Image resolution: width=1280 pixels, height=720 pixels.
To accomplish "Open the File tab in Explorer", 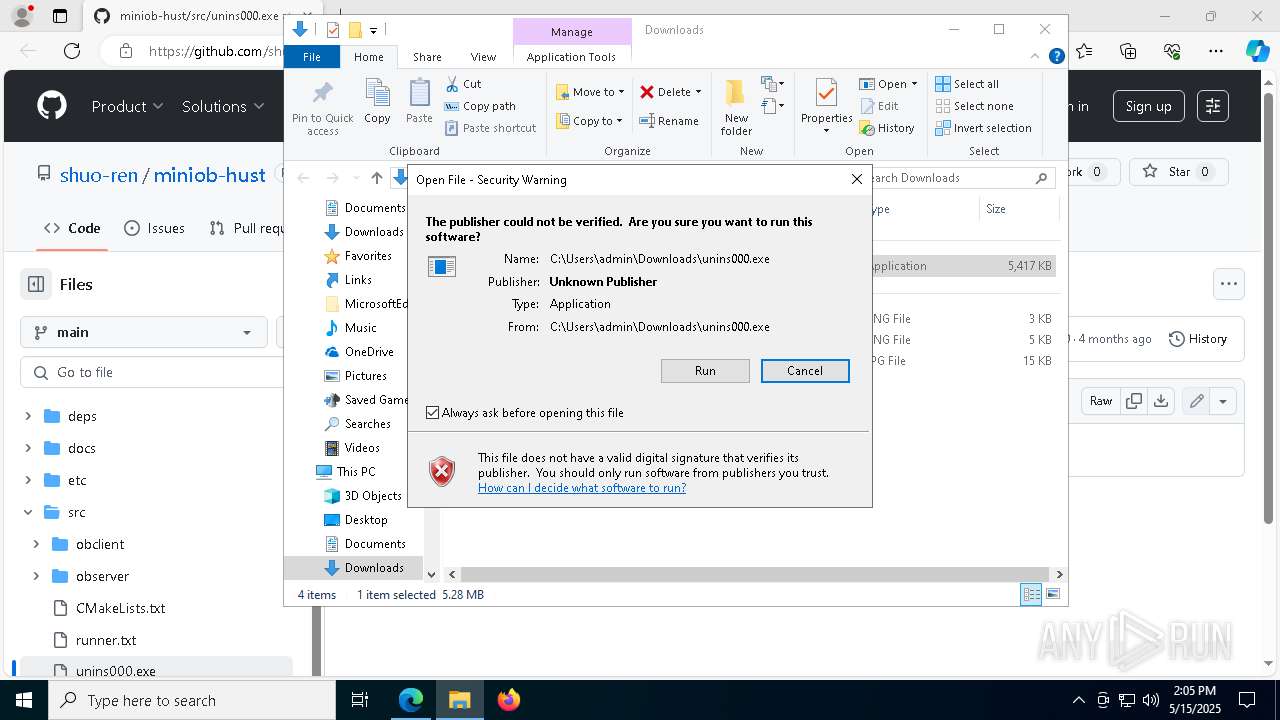I will pos(312,57).
